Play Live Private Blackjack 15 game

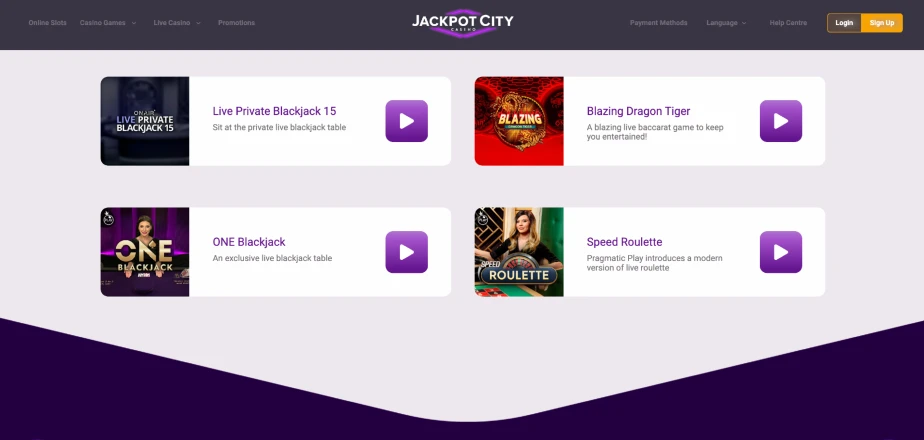407,121
